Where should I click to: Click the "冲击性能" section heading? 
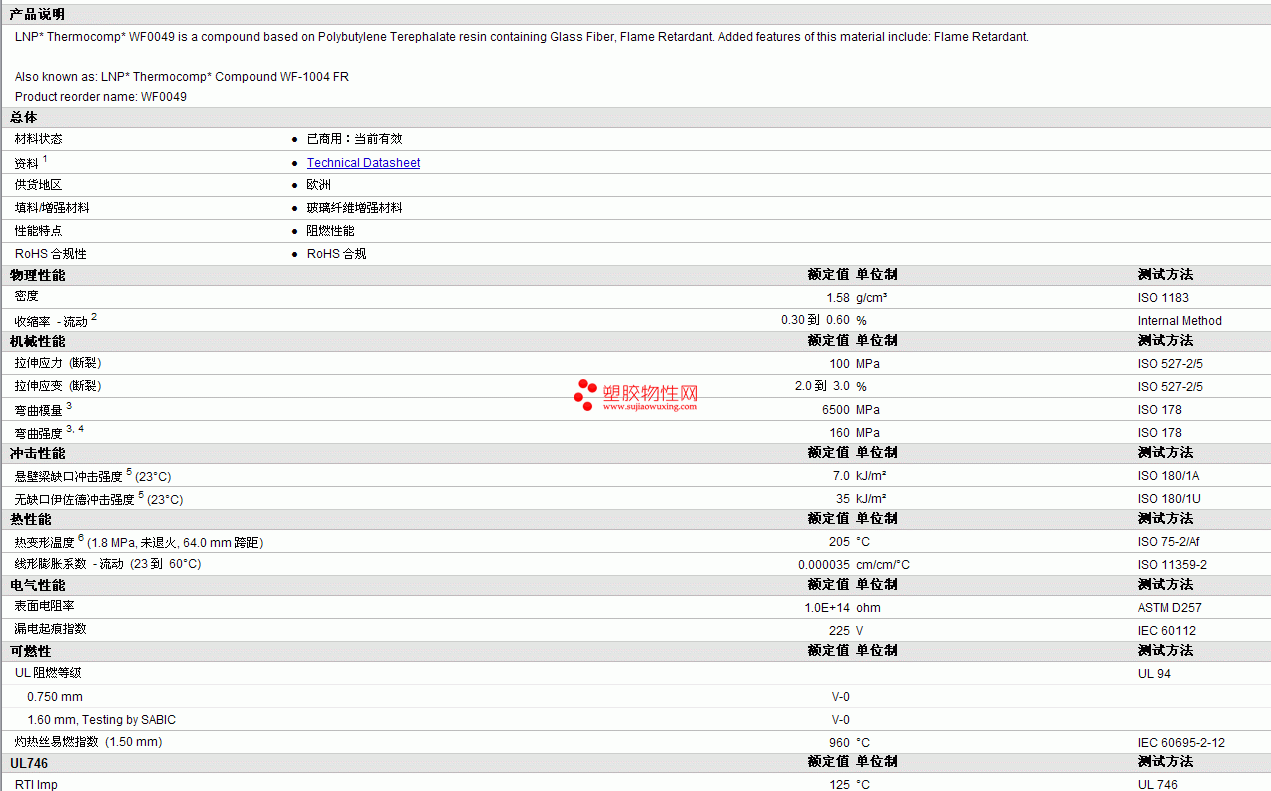click(x=38, y=453)
